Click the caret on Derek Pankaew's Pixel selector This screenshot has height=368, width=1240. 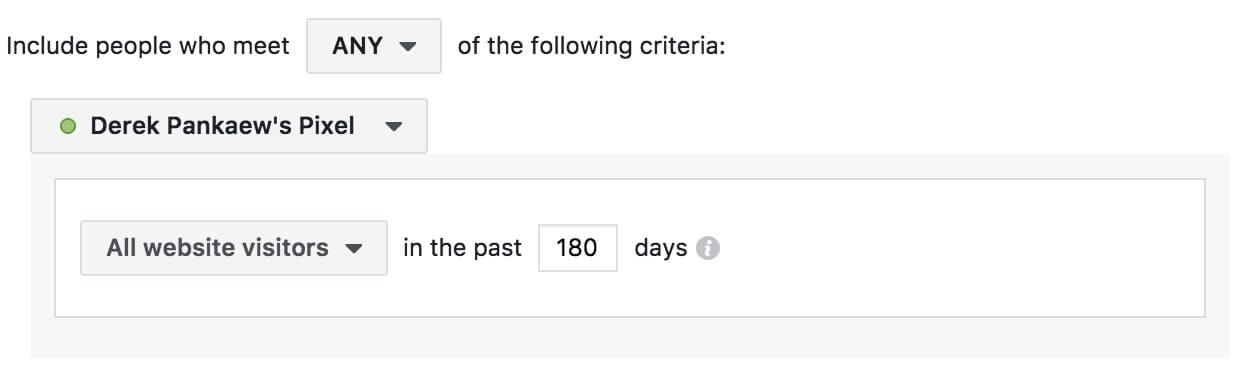coord(393,127)
